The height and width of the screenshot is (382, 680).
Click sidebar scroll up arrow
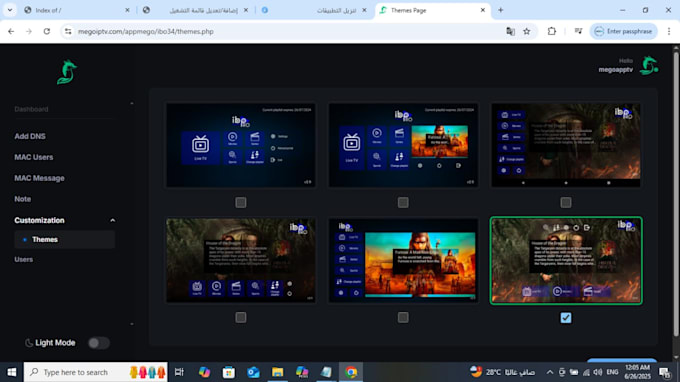[x=132, y=104]
